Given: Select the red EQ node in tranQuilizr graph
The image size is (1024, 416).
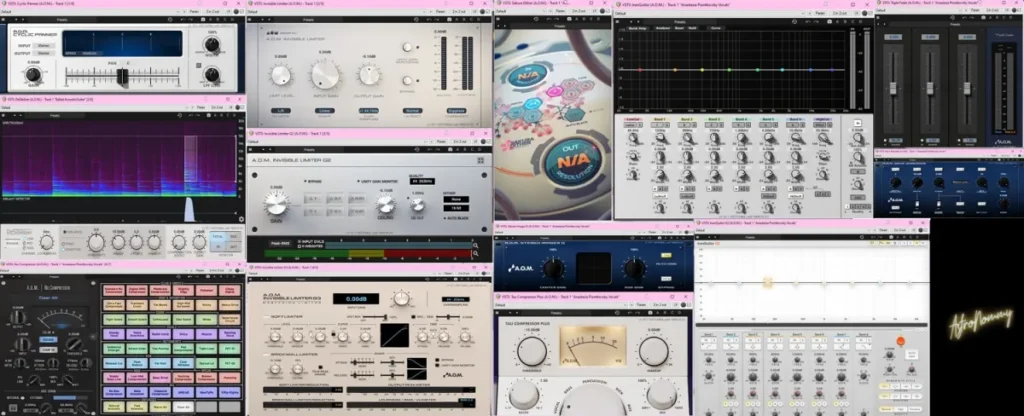Looking at the screenshot, I should pyautogui.click(x=639, y=70).
